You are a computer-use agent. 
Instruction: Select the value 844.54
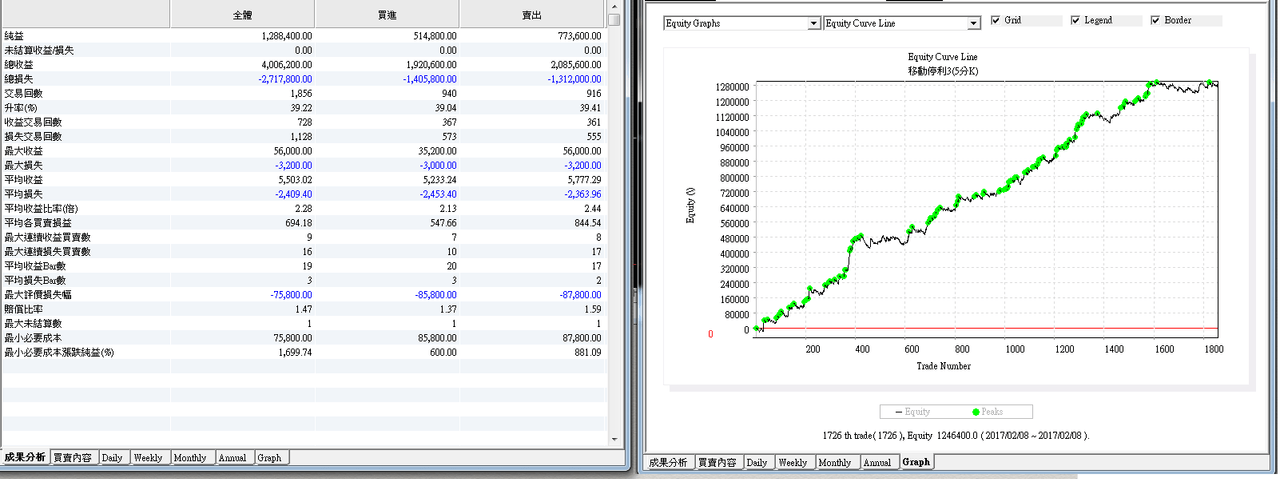587,222
